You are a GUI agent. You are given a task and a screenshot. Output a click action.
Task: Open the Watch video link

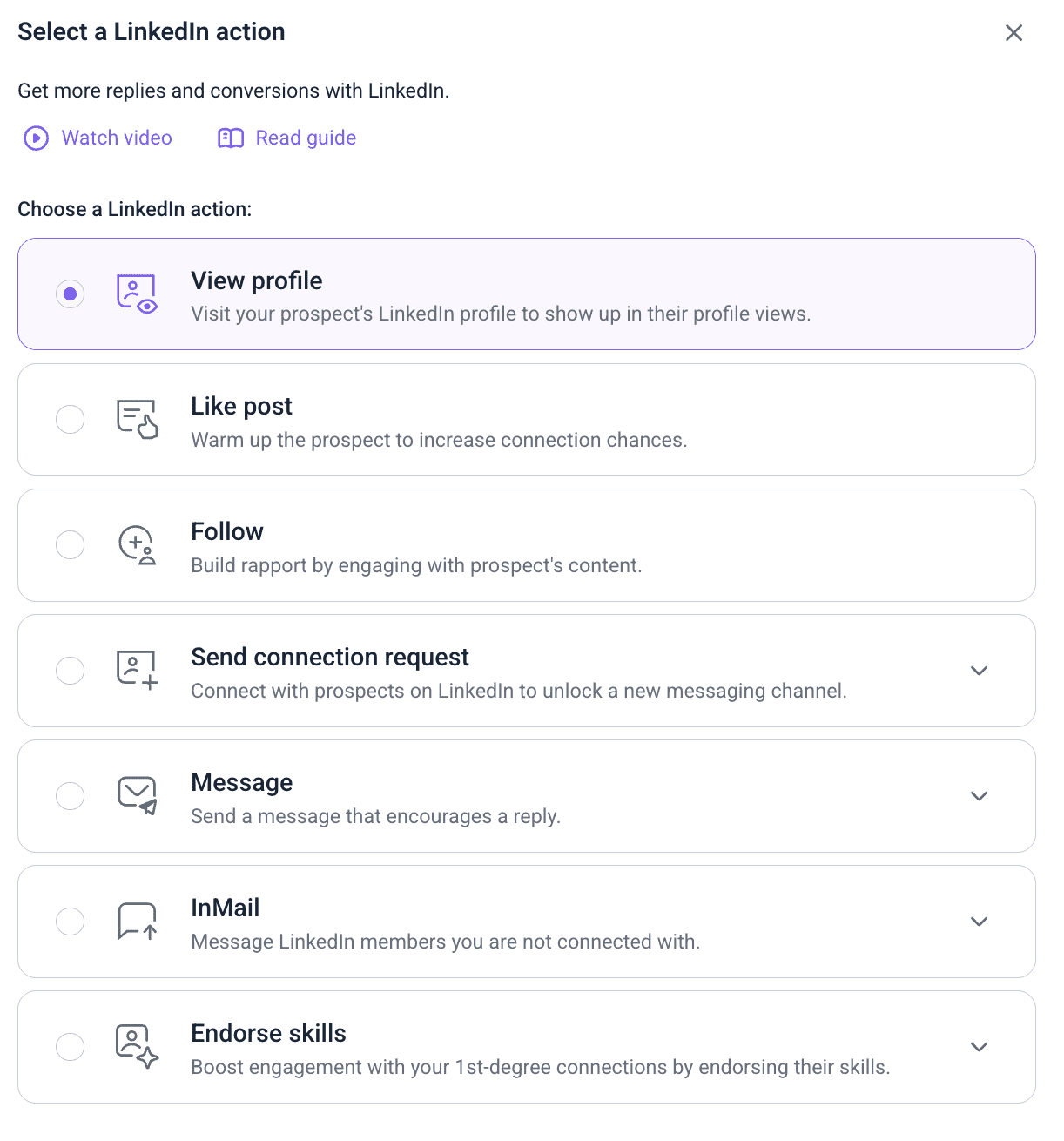pyautogui.click(x=117, y=138)
